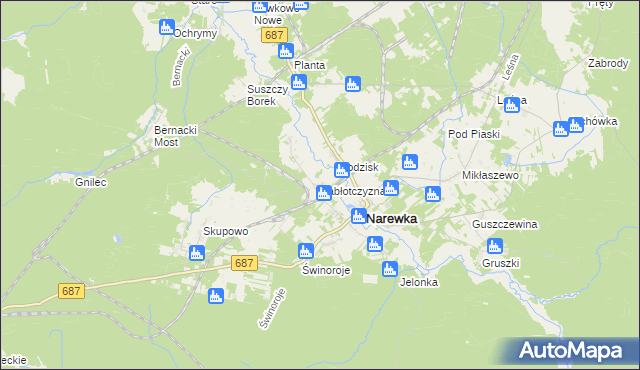Select the Narewka town label
The width and height of the screenshot is (640, 370).
[392, 219]
